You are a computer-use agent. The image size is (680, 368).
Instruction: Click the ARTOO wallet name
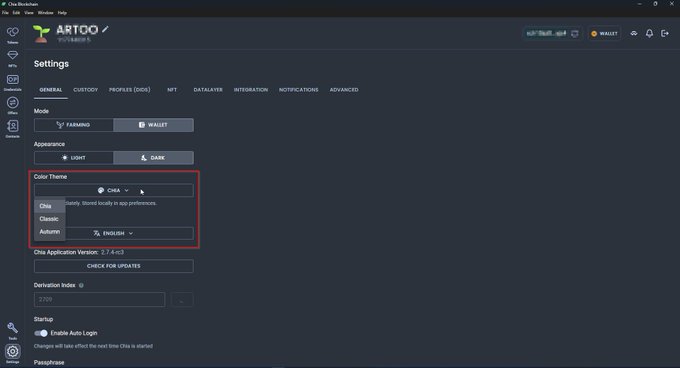pyautogui.click(x=77, y=29)
